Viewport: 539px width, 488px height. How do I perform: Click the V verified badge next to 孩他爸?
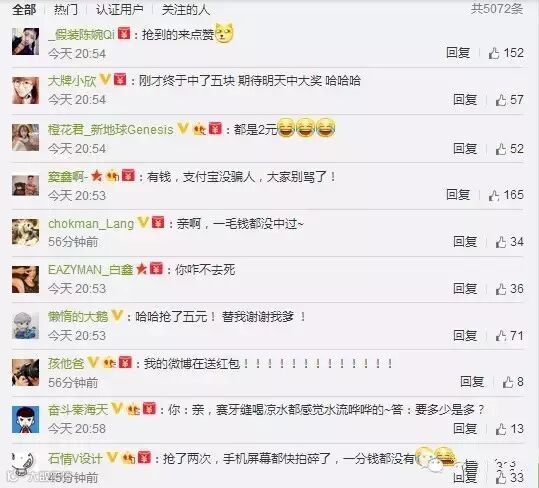93,362
